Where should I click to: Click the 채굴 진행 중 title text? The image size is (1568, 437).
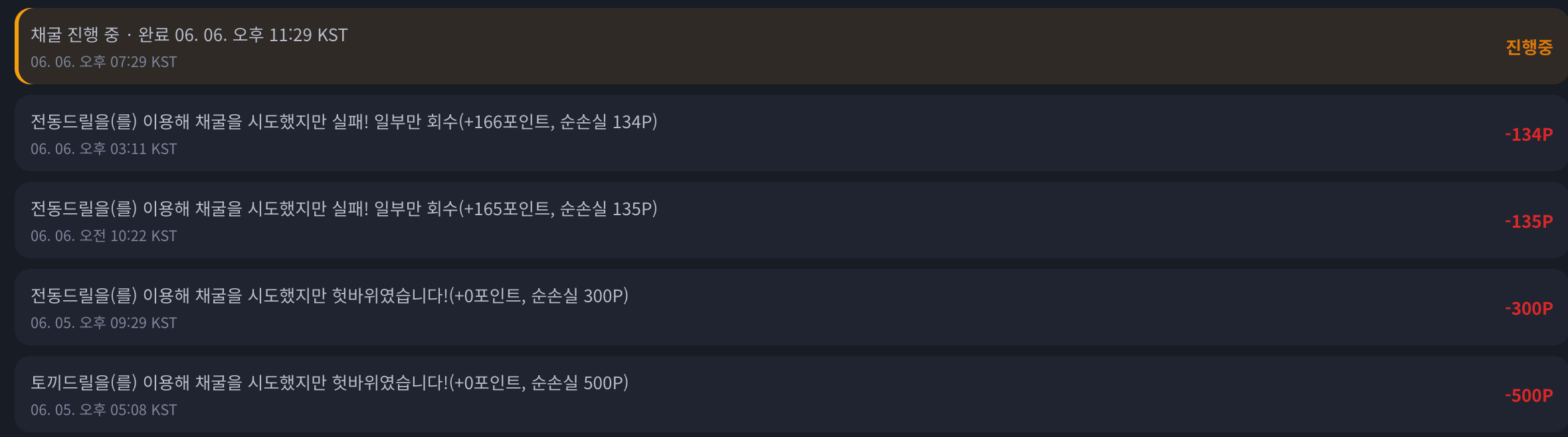click(x=75, y=35)
